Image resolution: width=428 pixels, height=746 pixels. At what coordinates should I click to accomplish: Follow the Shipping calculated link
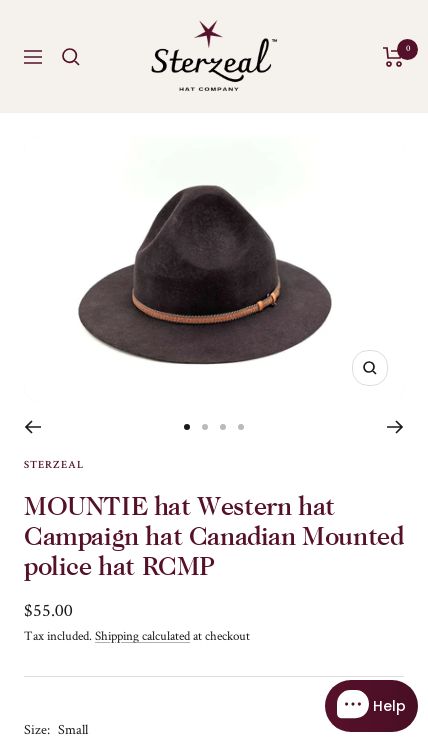coord(142,636)
